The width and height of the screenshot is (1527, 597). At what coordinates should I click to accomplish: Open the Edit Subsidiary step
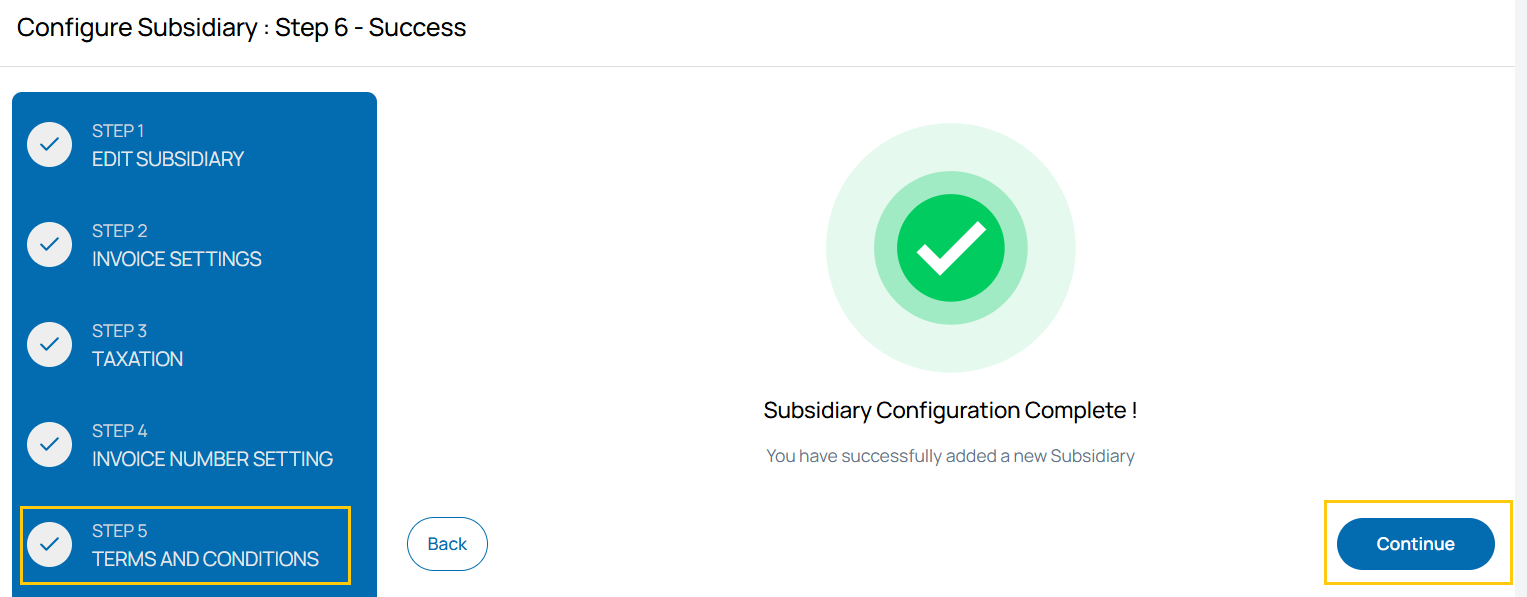[168, 159]
